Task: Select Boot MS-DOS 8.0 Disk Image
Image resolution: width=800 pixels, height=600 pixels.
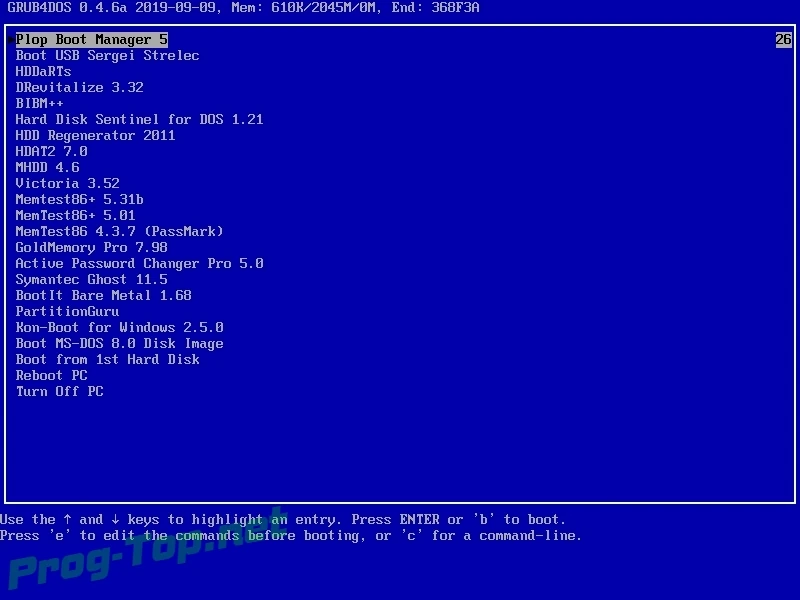Action: (x=119, y=343)
